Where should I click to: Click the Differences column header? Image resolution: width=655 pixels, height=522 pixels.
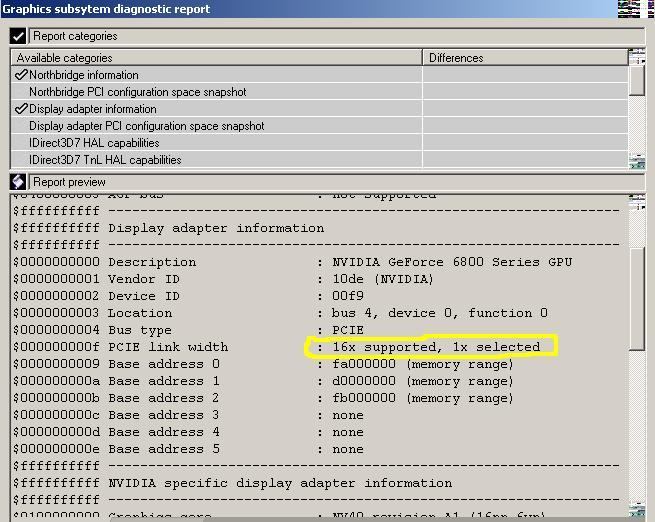pyautogui.click(x=525, y=58)
